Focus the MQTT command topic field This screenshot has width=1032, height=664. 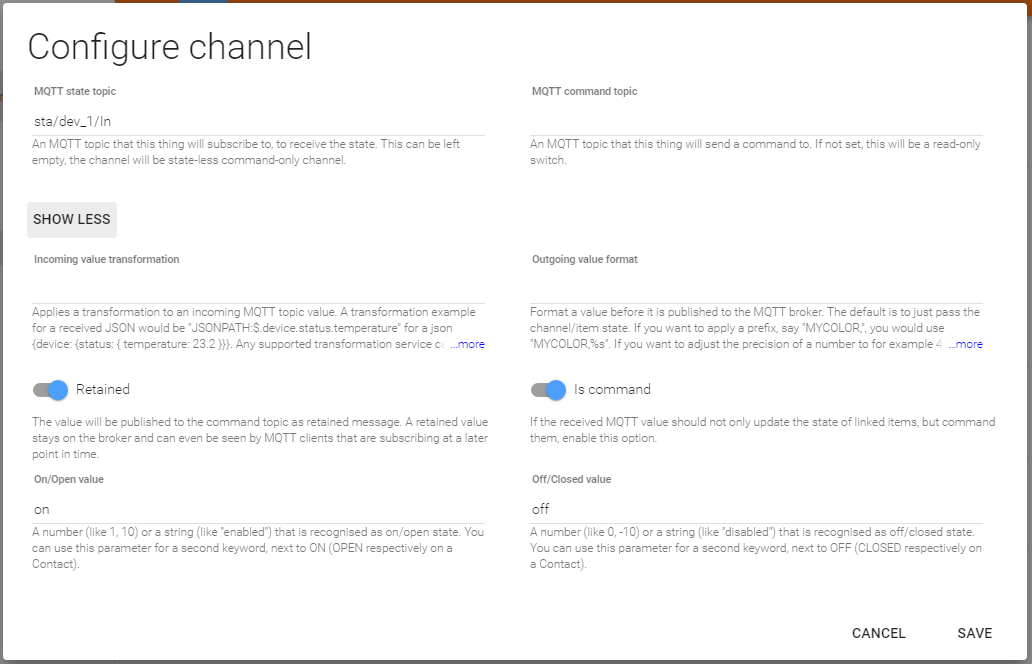(x=756, y=120)
